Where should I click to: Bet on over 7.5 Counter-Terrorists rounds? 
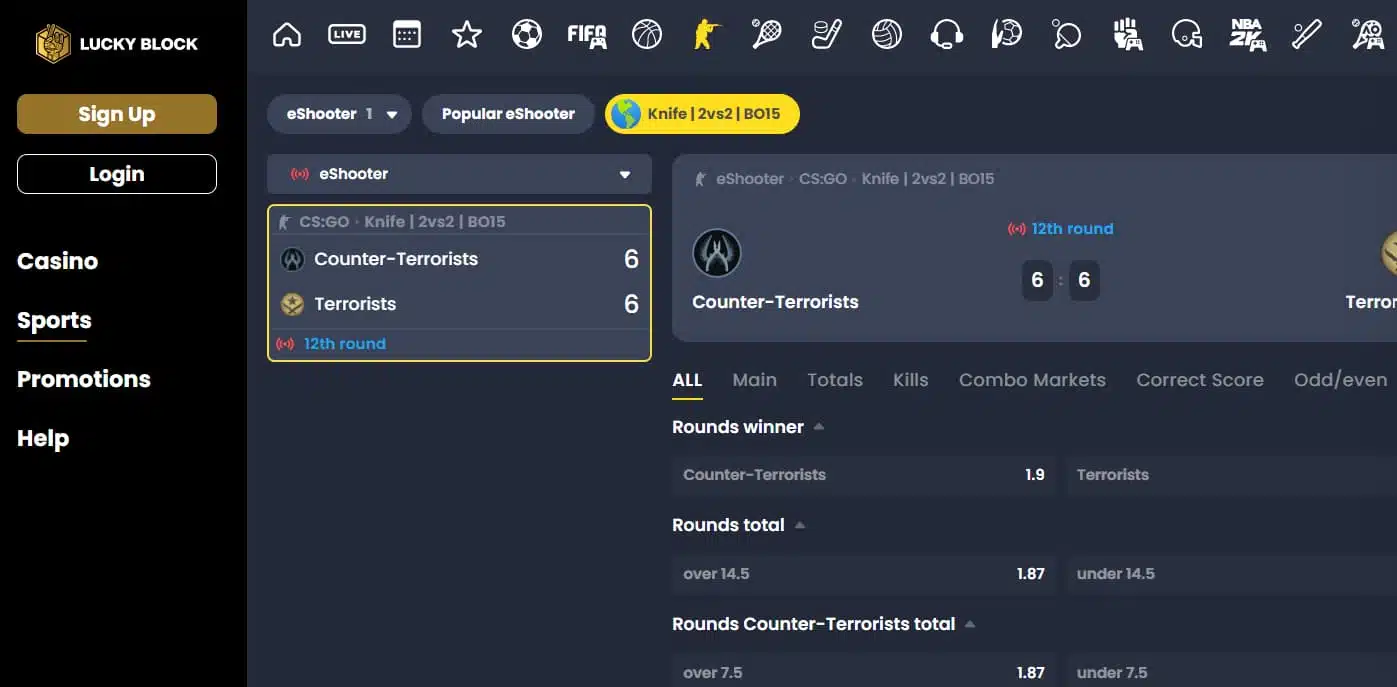[864, 670]
